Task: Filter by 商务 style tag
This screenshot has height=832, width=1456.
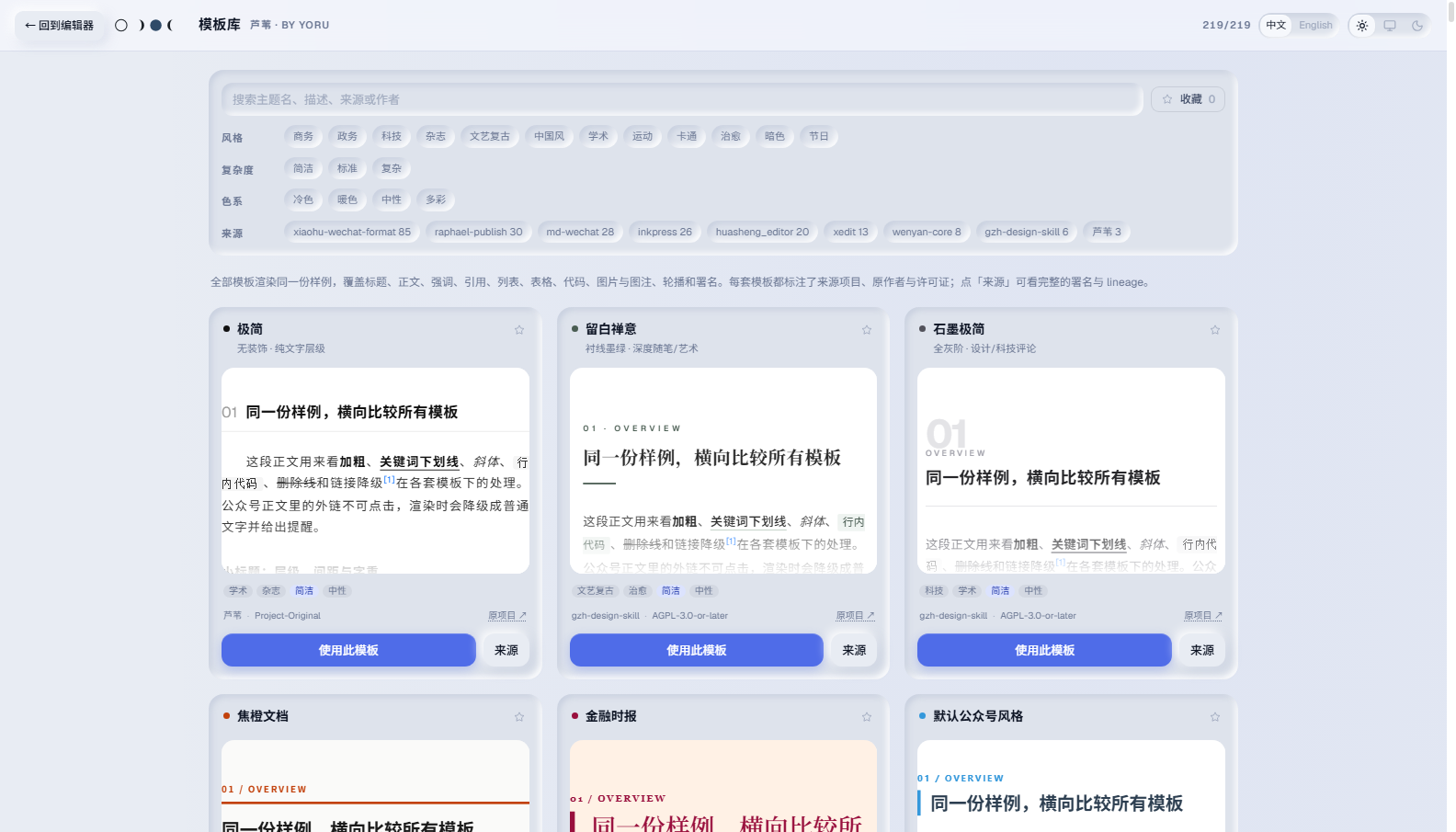Action: tap(303, 136)
